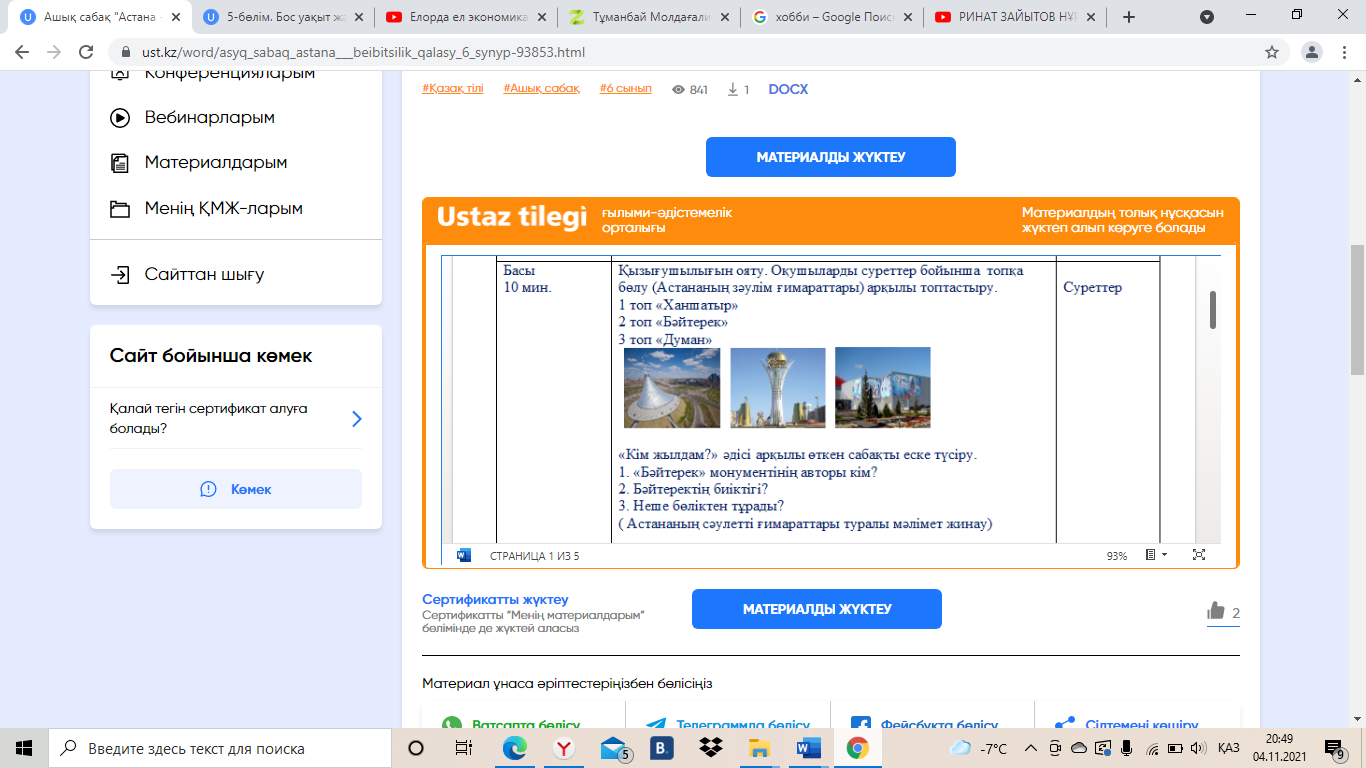Click the thumbs-up like icon
Screen dimensions: 1366x768
pos(1216,611)
